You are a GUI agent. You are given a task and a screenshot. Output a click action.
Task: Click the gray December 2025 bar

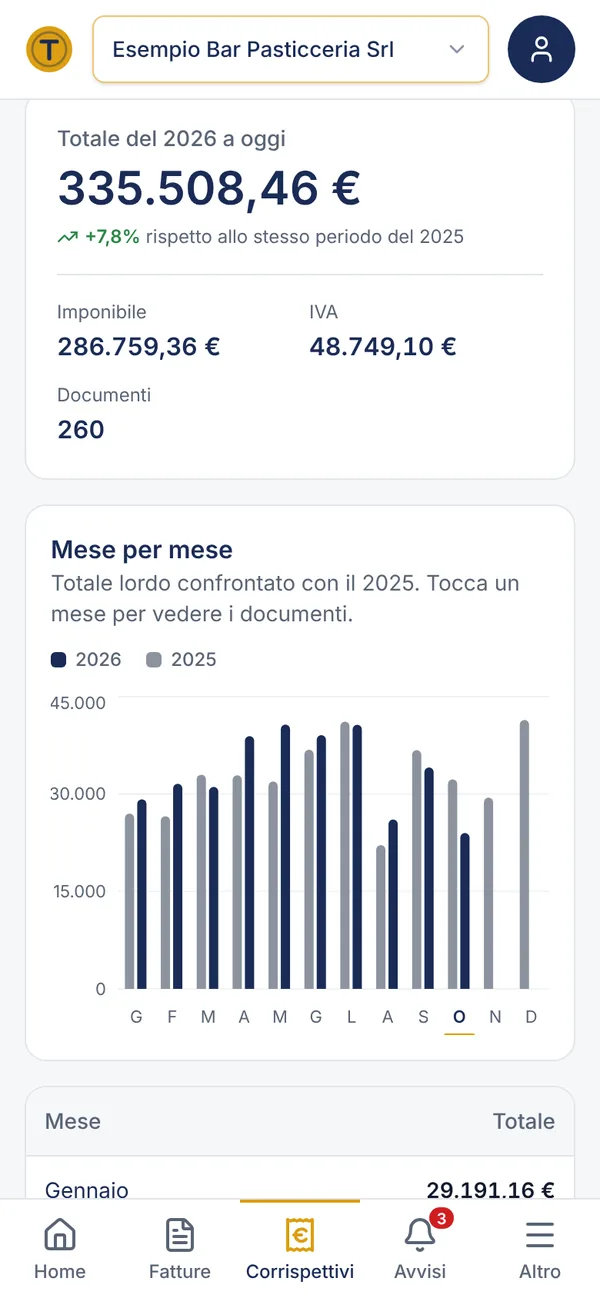pos(524,855)
